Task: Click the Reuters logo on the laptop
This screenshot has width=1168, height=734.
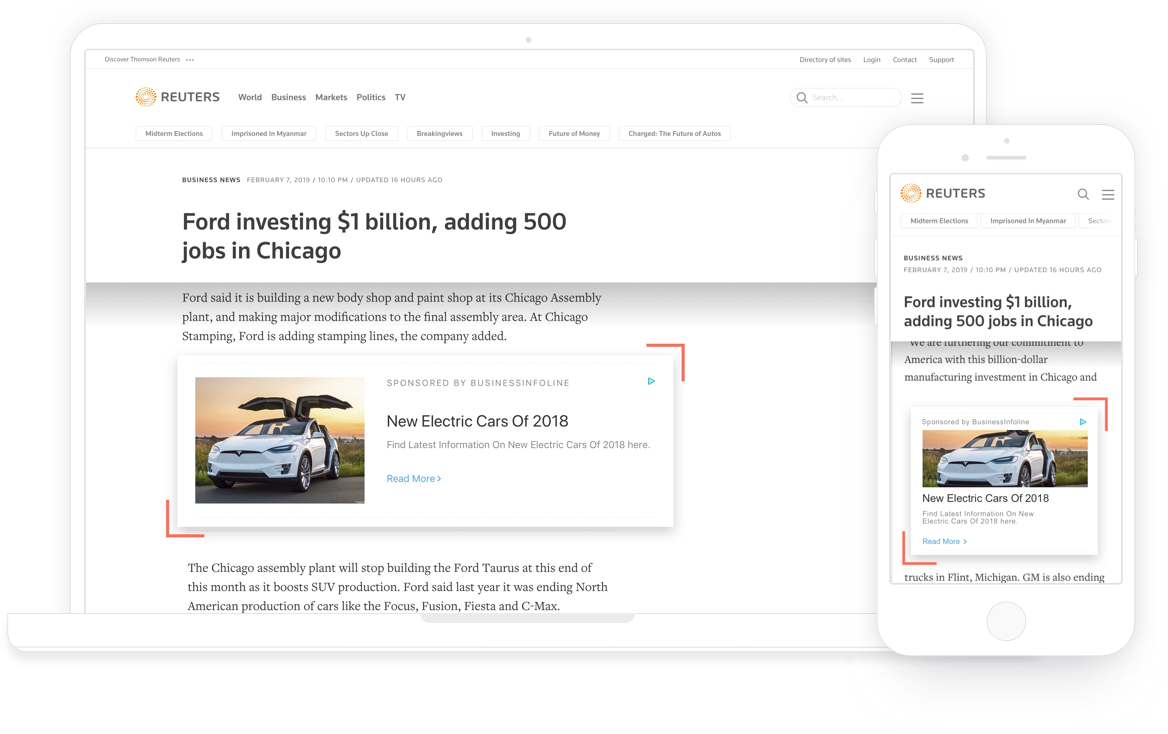Action: point(177,97)
